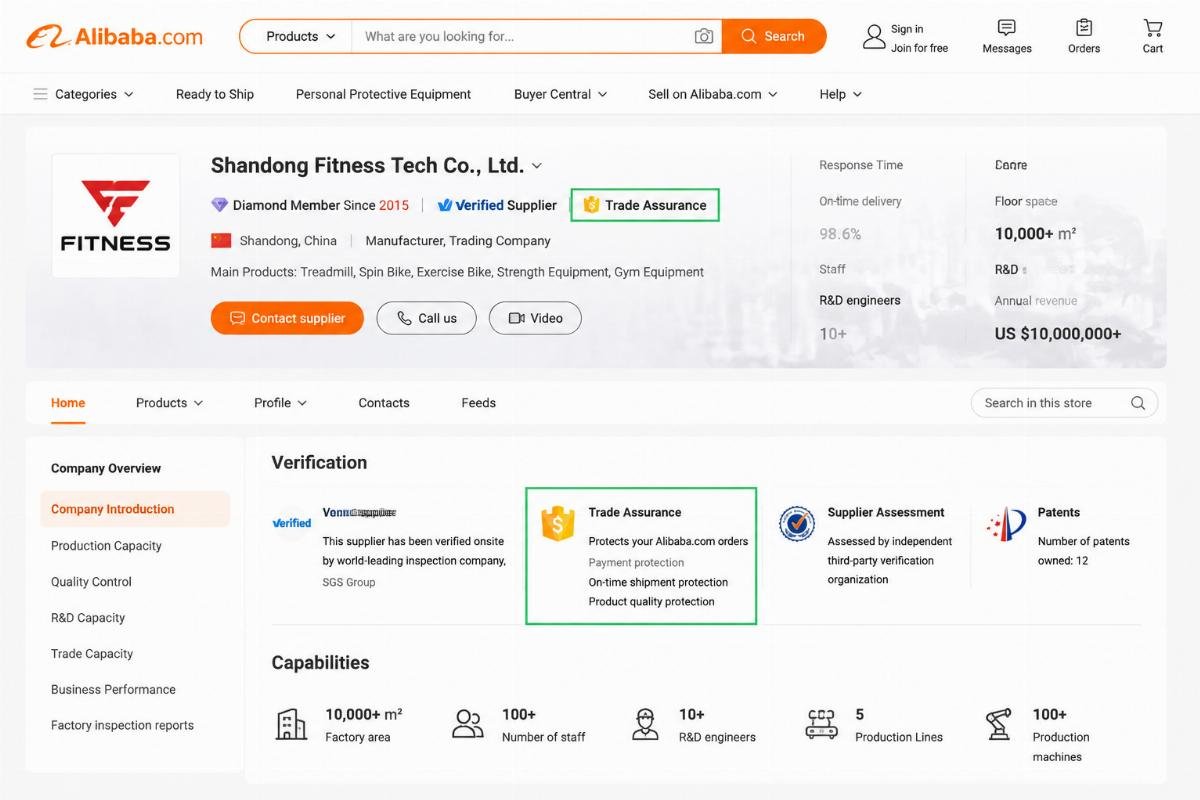The height and width of the screenshot is (800, 1200).
Task: Open Business Performance sidebar item
Action: (113, 690)
